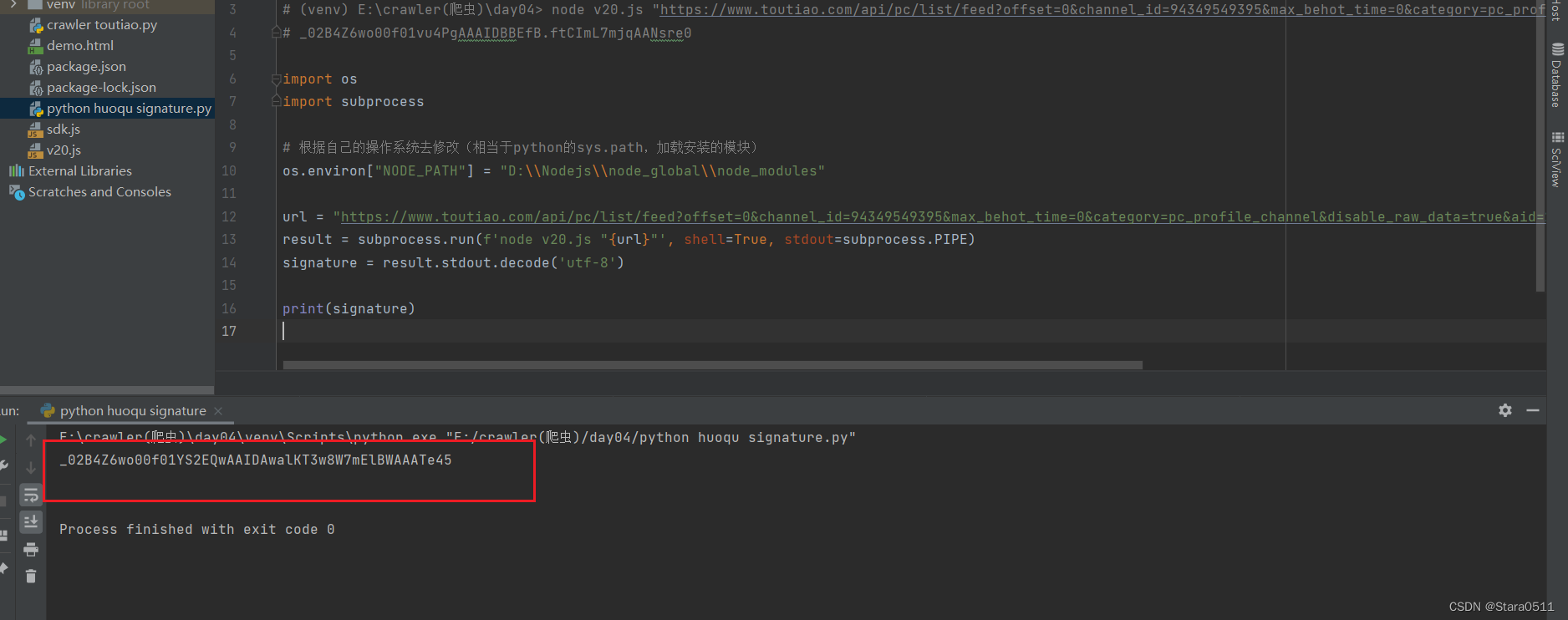The image size is (1568, 620).
Task: Click line number 12 in gutter
Action: point(229,217)
